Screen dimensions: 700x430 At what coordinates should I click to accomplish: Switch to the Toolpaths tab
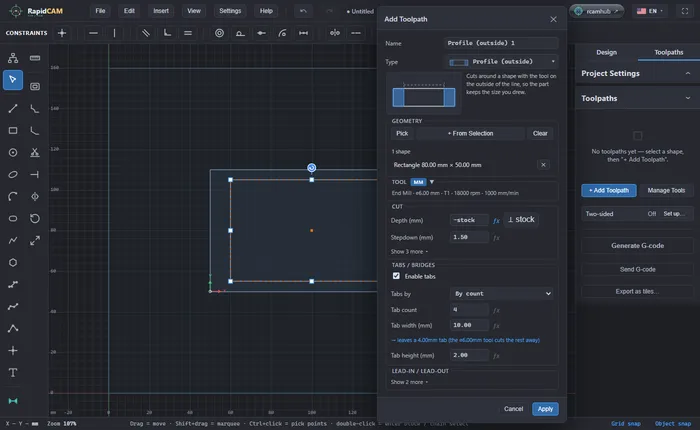point(668,52)
